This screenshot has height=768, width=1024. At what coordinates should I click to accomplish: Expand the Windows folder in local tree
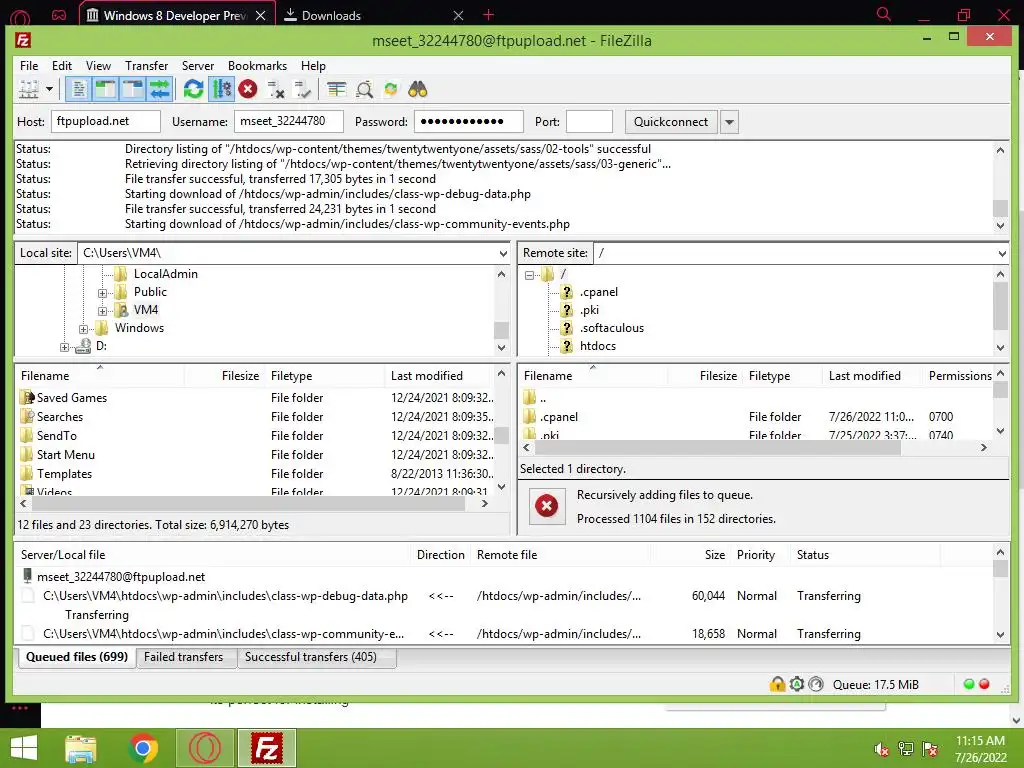pos(83,328)
